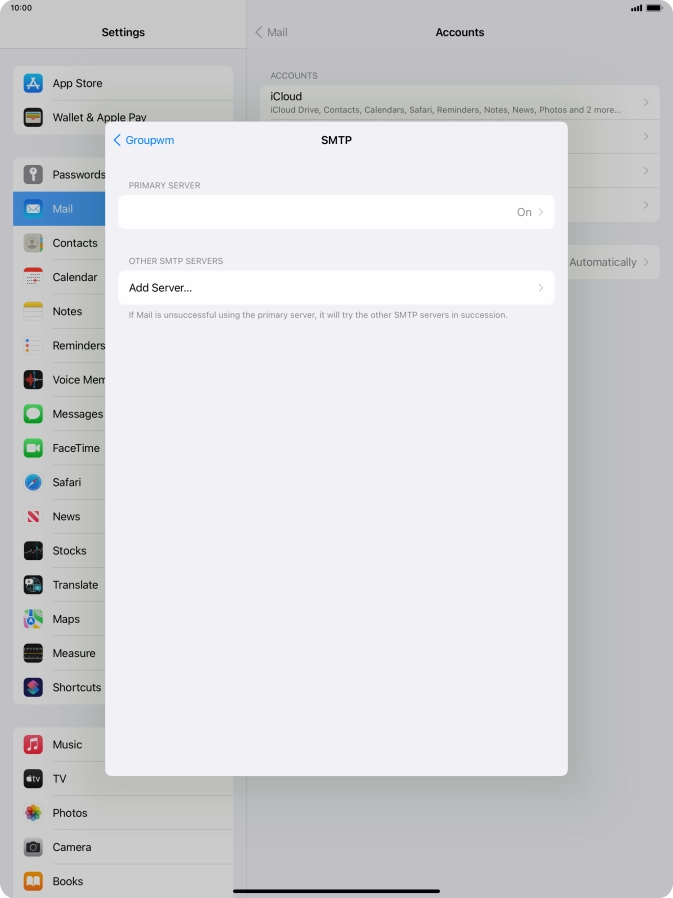
Task: Select Photos in settings sidebar
Action: (69, 813)
